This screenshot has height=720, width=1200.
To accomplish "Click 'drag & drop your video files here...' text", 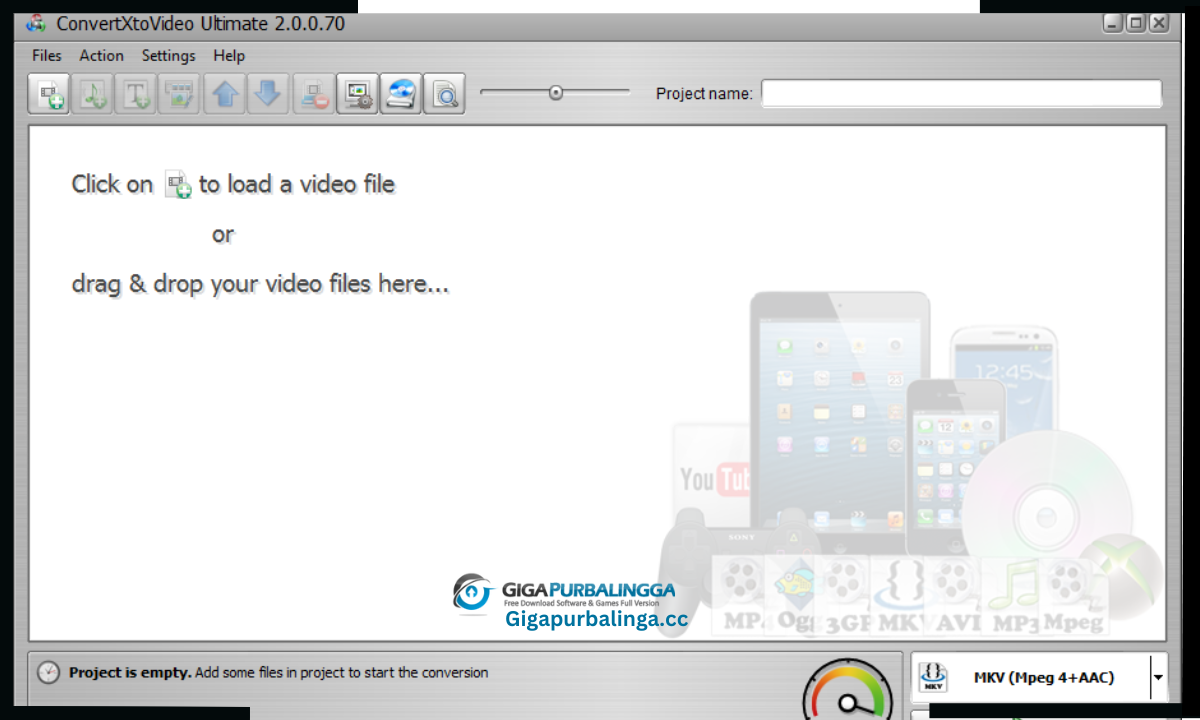I will tap(260, 284).
